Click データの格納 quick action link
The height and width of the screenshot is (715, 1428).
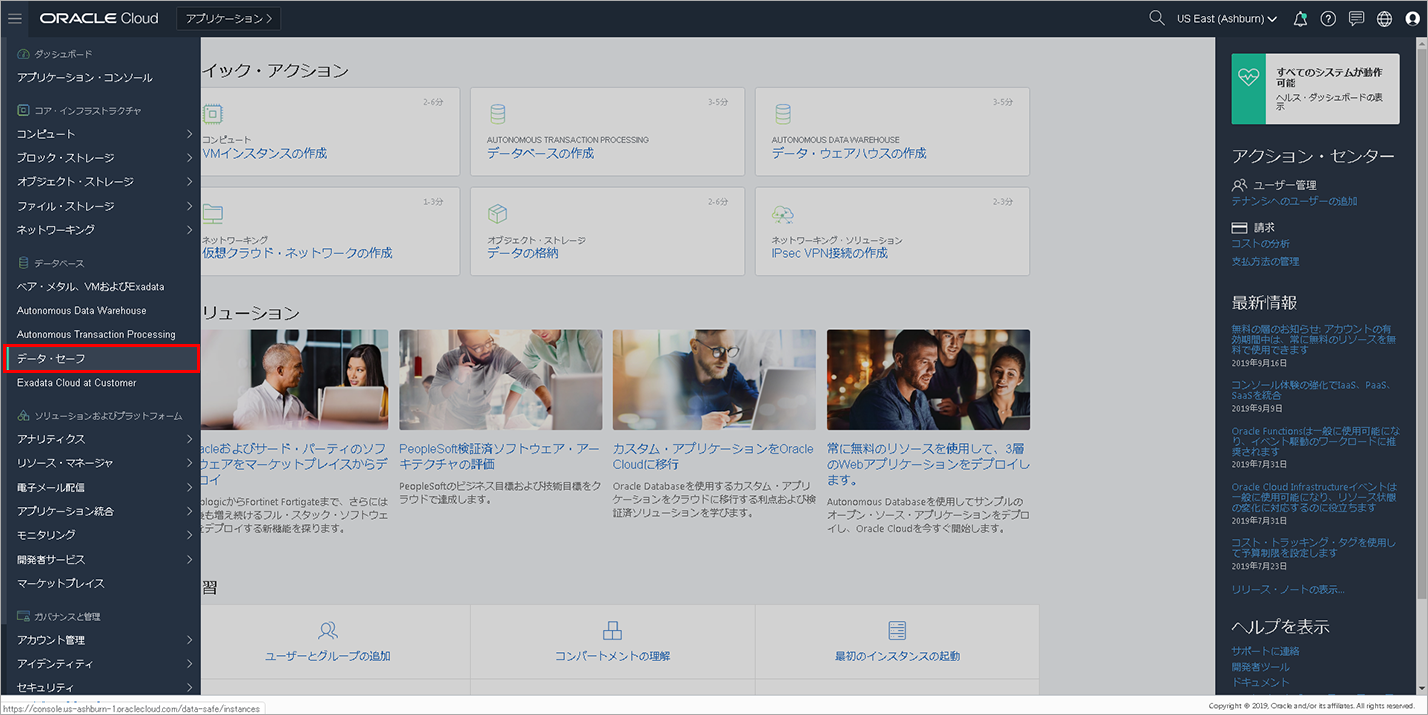click(523, 253)
